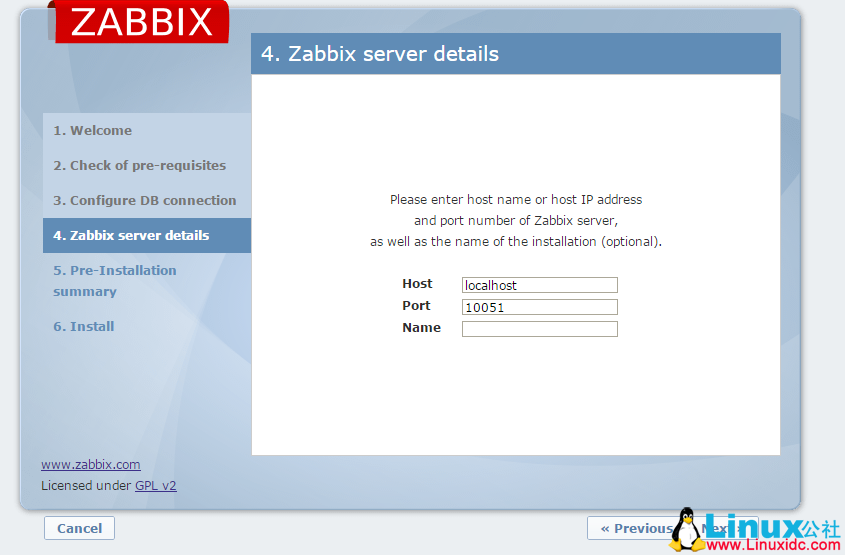
Task: Click the 'Licensed under' text
Action: click(86, 485)
